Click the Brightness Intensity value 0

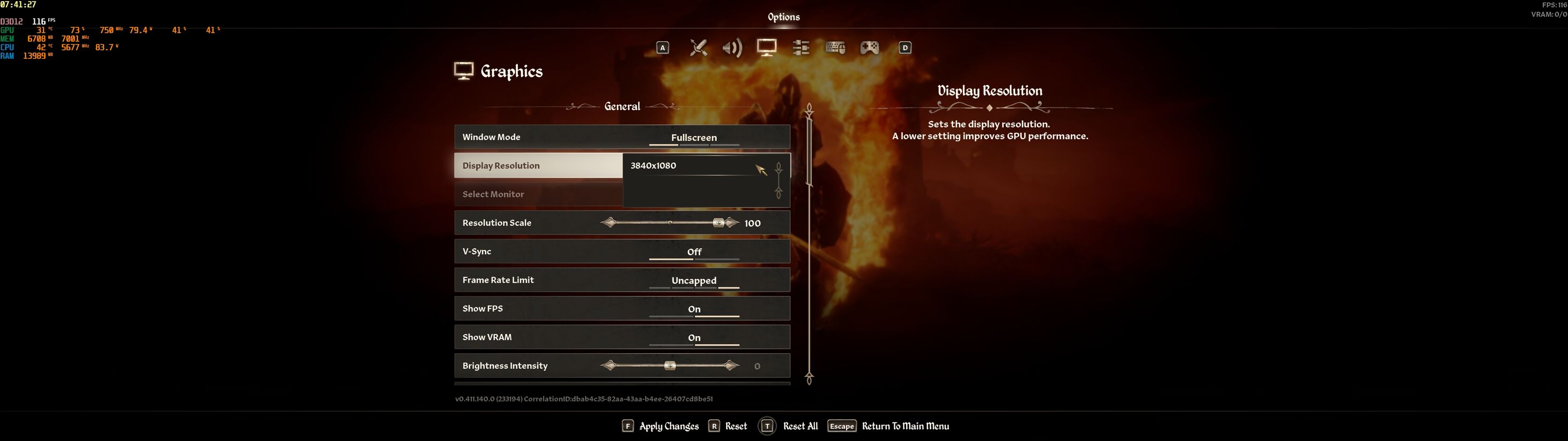click(x=757, y=366)
